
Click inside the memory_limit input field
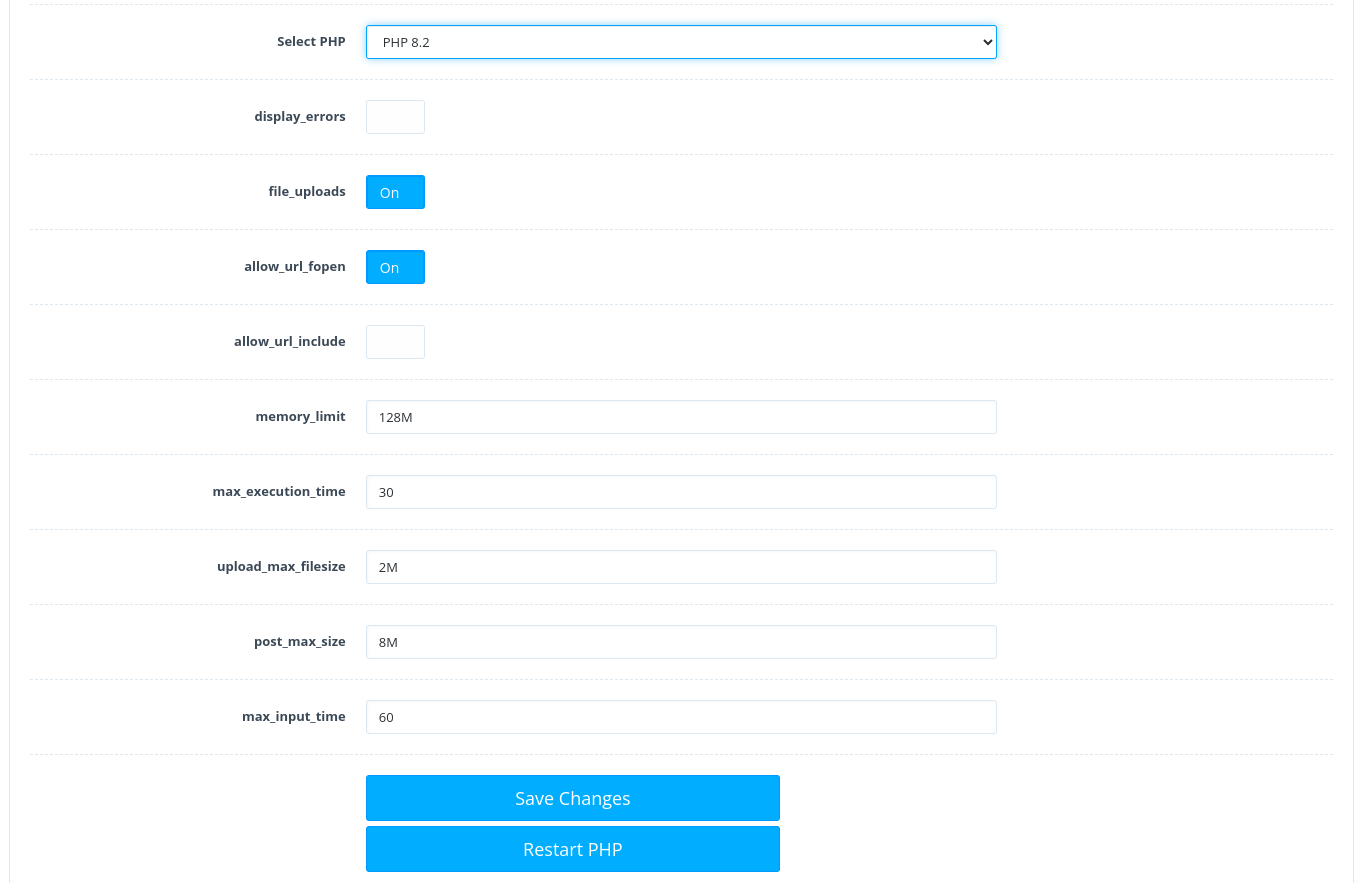click(x=681, y=417)
